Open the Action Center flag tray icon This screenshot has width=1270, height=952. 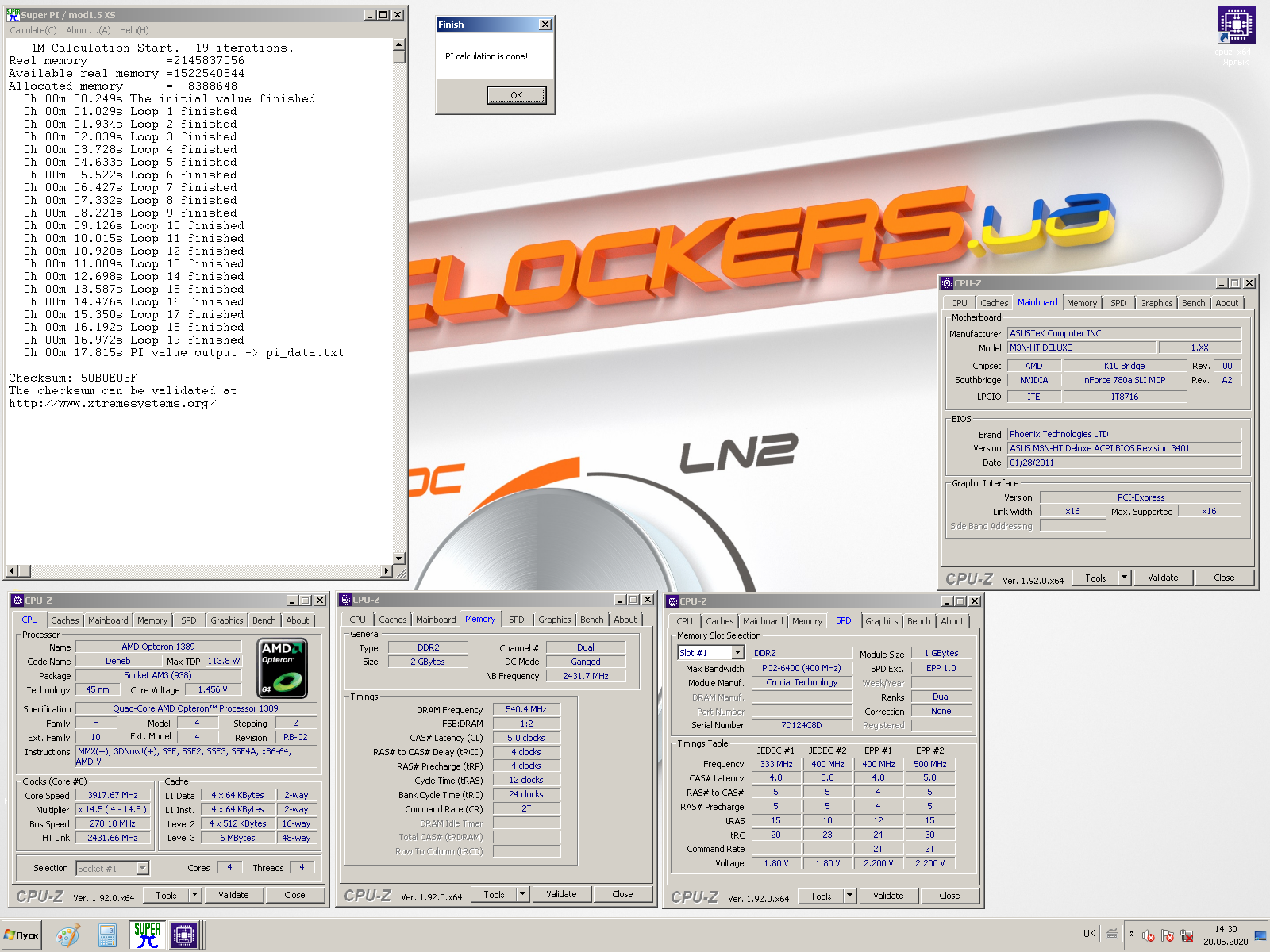(x=1168, y=936)
